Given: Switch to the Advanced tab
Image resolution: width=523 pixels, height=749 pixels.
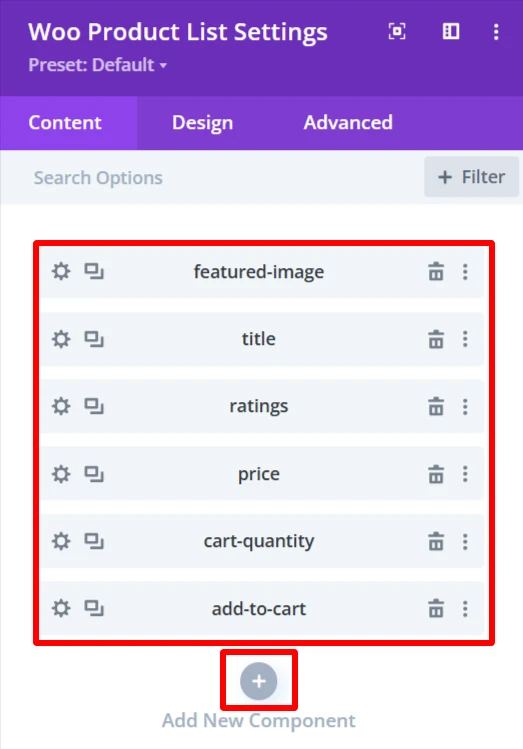Looking at the screenshot, I should 348,123.
